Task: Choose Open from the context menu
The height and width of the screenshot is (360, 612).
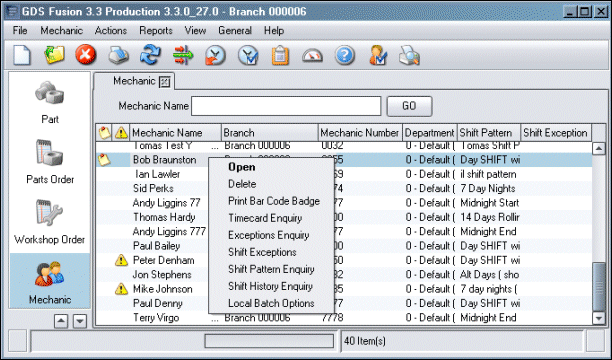Action: click(x=271, y=167)
